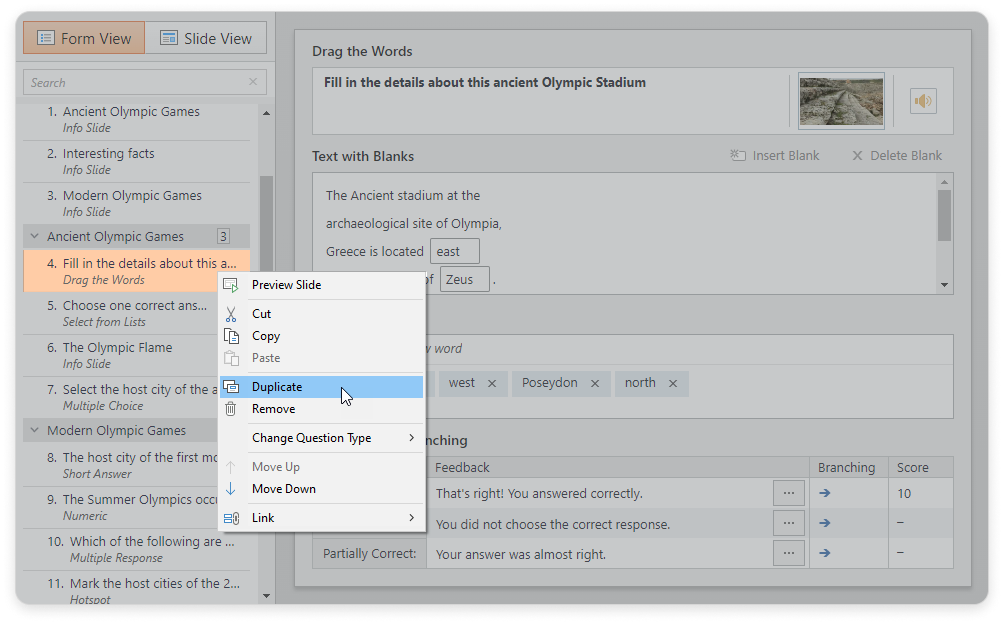Screen dimensions: 1004x624
Task: Select slide 3 Modern Olympic Games Info Slide
Action: click(136, 204)
